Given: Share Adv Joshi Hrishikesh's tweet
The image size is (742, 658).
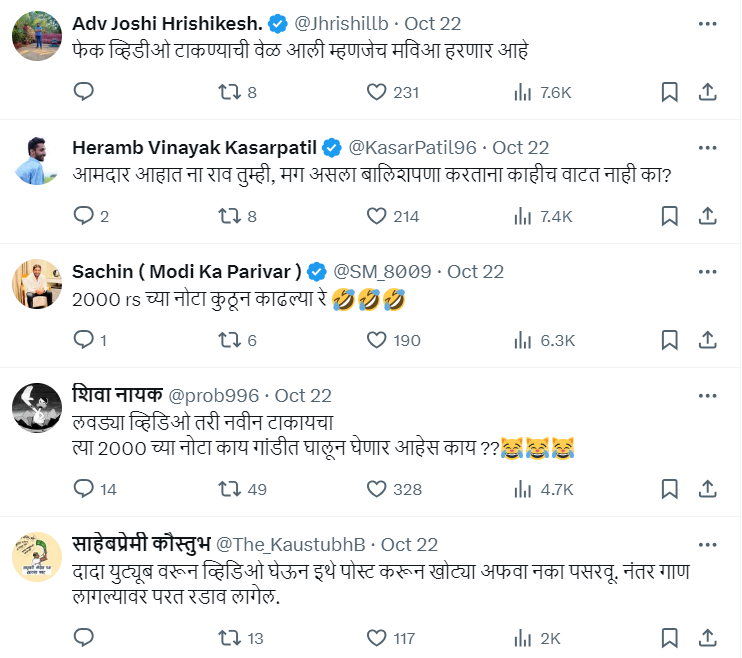Looking at the screenshot, I should coord(707,92).
